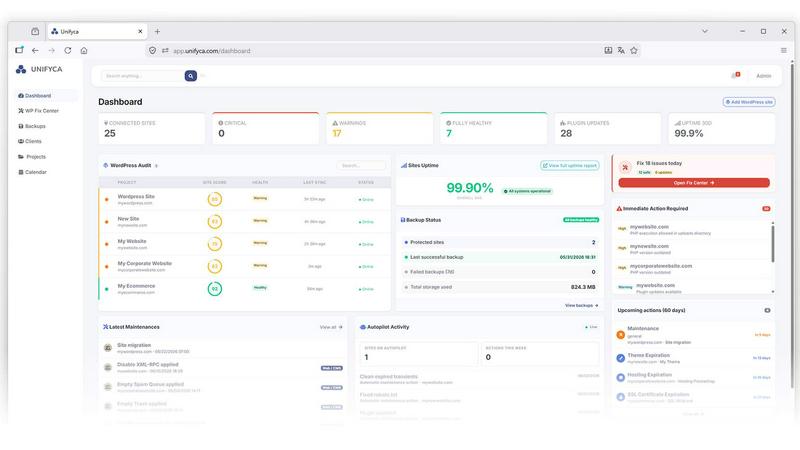This screenshot has width=800, height=450.
Task: Click View full uptime report
Action: (569, 165)
